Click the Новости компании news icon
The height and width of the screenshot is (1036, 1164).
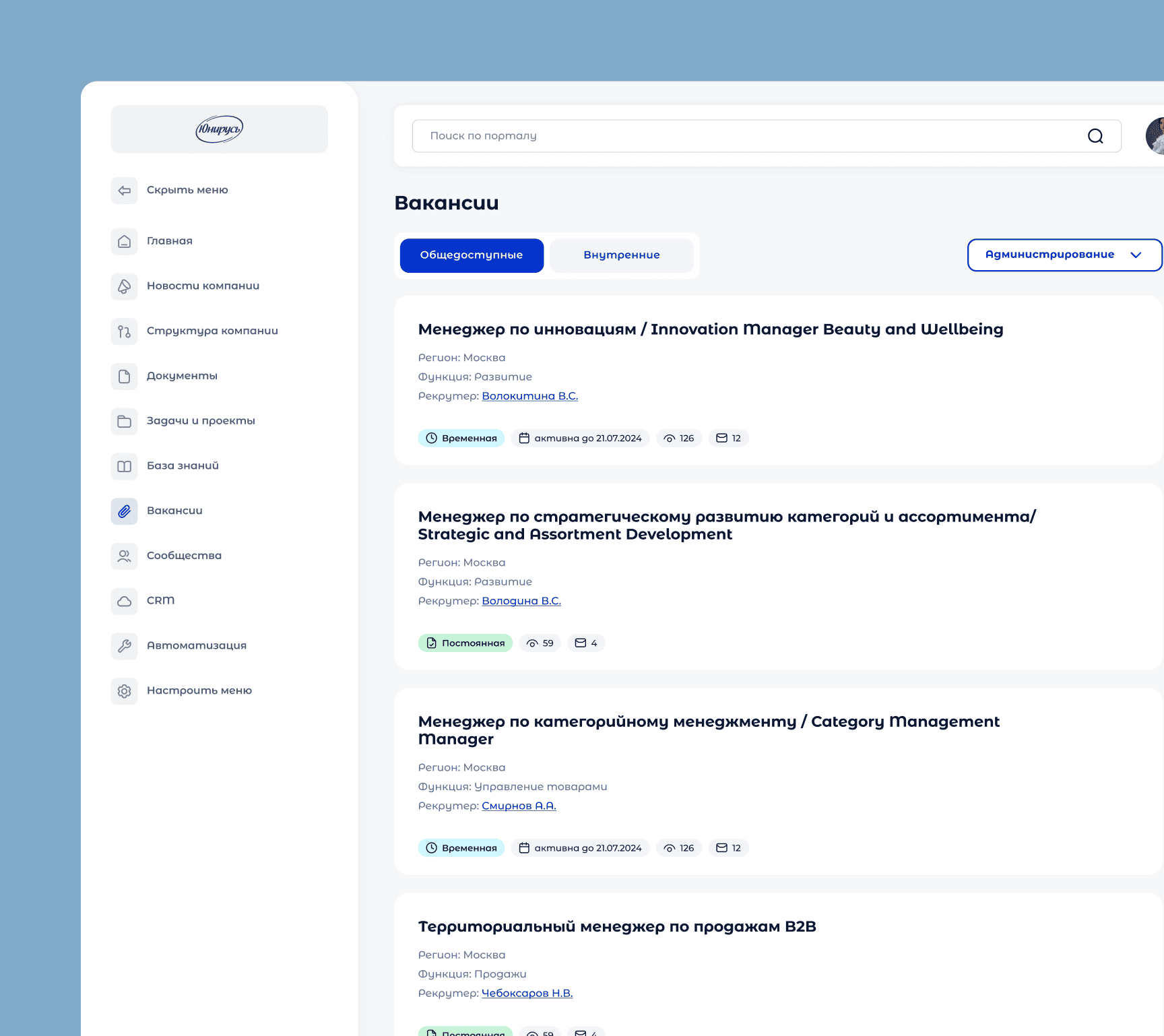click(x=124, y=286)
